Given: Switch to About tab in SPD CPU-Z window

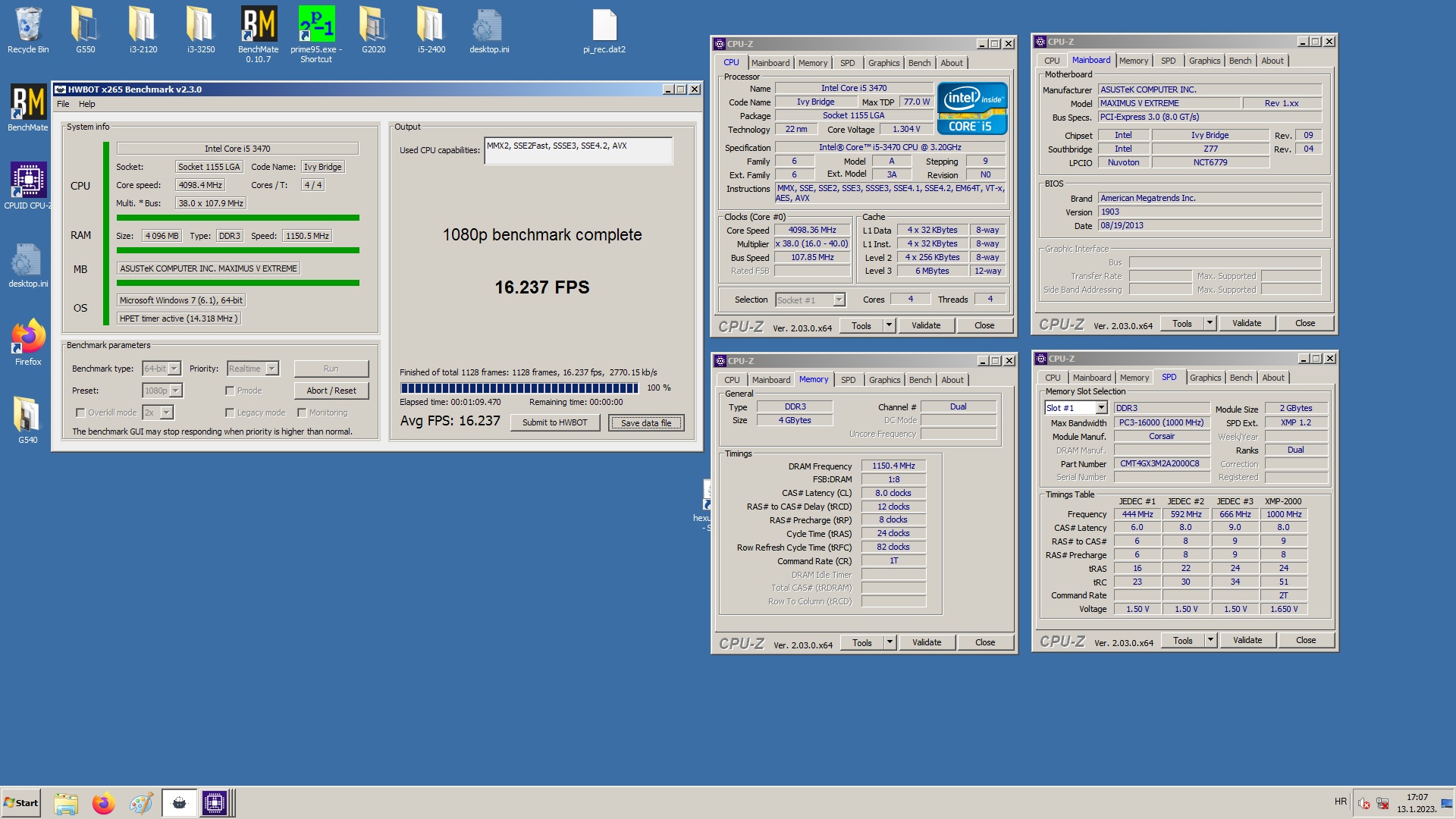Looking at the screenshot, I should tap(1273, 378).
